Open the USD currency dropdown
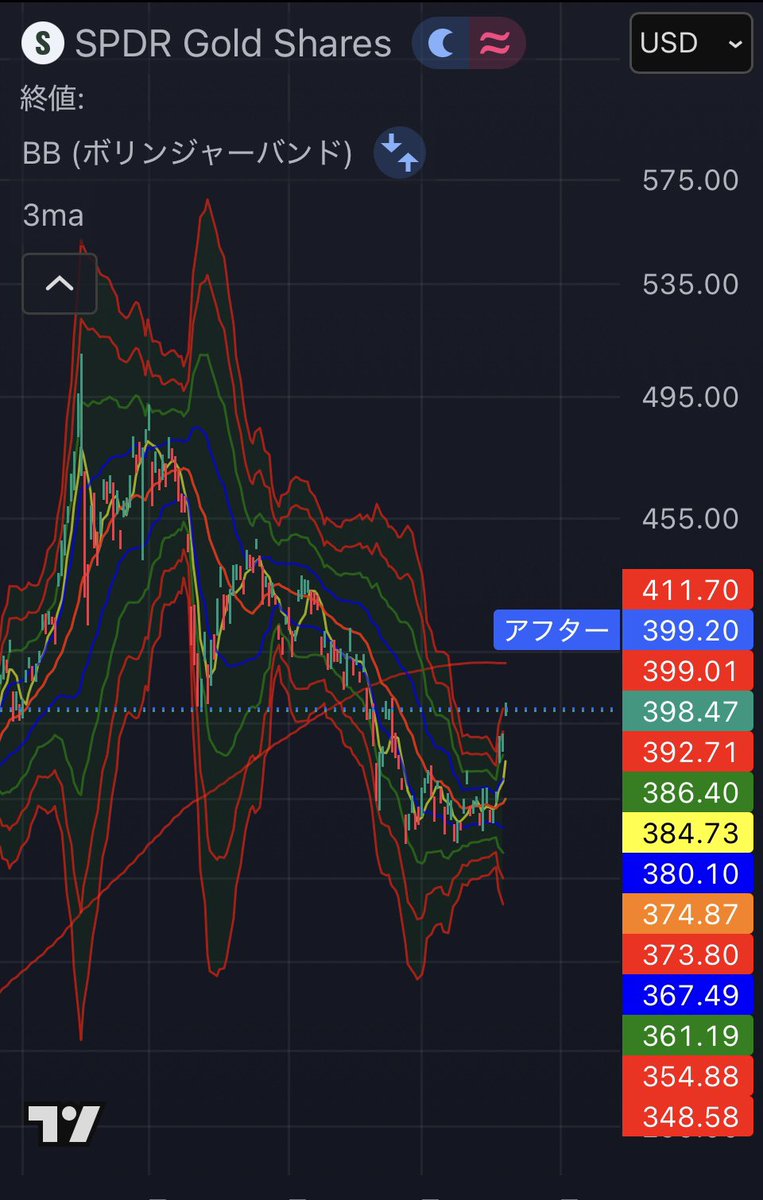Screen dimensions: 763x1200 click(690, 43)
